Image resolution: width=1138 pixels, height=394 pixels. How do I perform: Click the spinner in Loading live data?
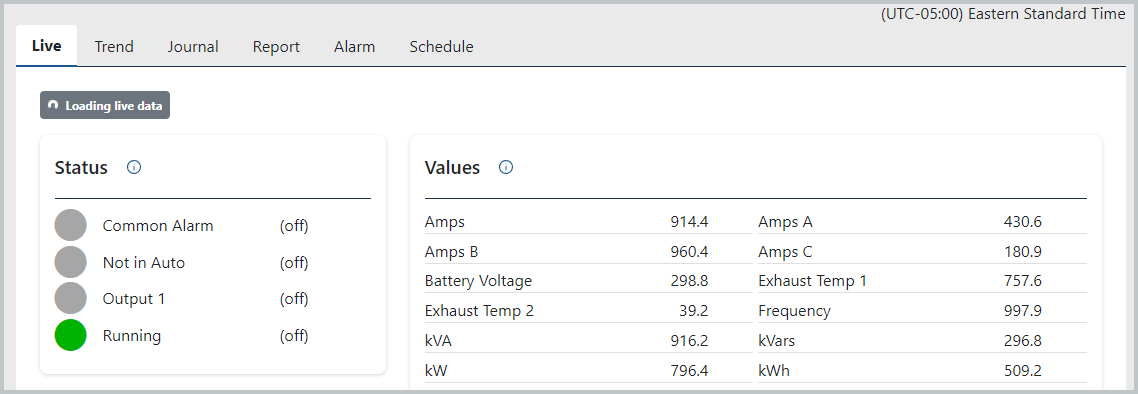click(x=53, y=105)
